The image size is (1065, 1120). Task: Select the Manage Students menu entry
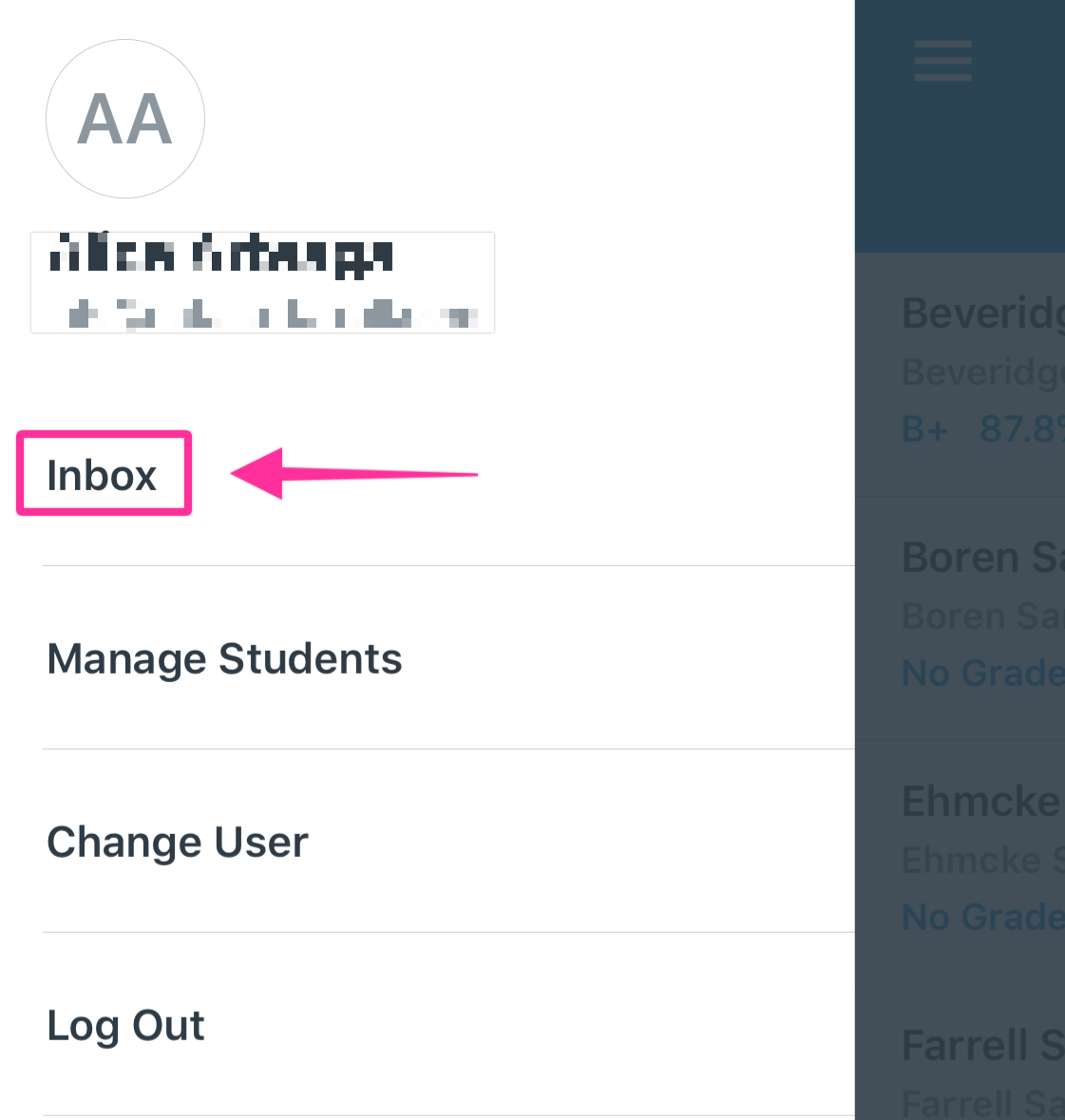224,658
